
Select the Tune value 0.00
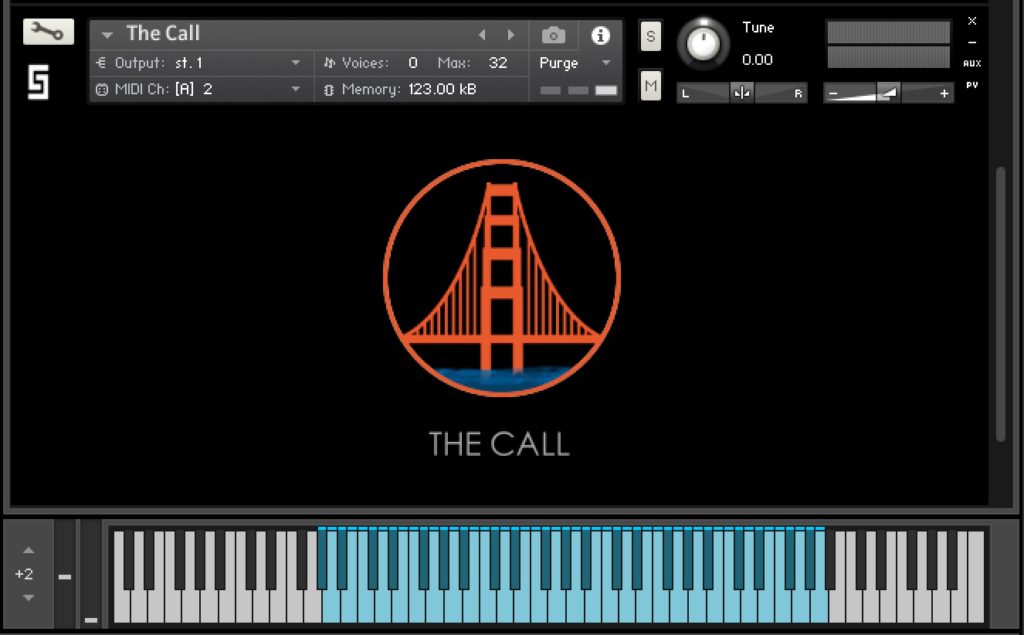(758, 60)
